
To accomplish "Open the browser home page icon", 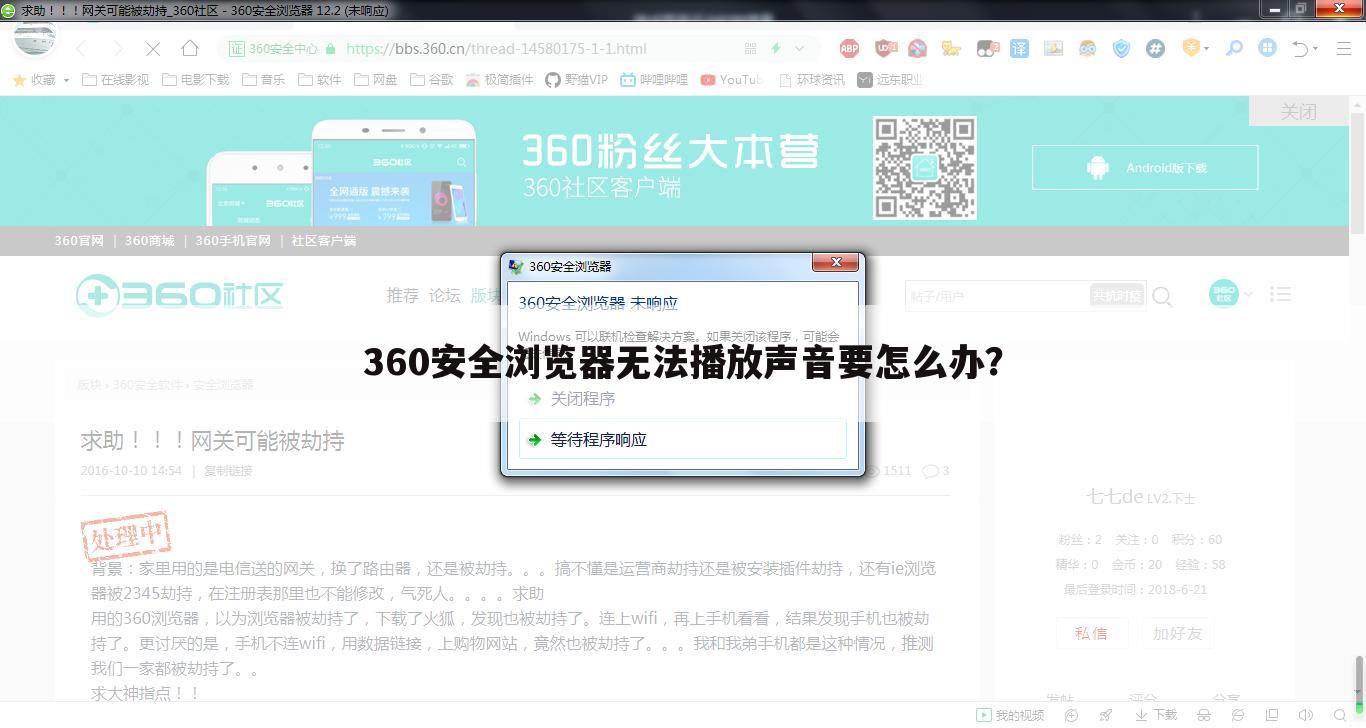I will pos(190,48).
